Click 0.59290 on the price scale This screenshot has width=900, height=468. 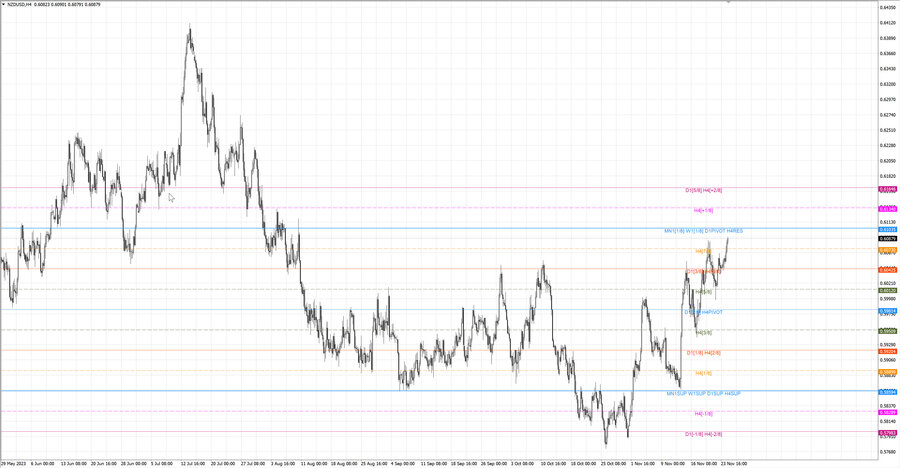point(888,345)
